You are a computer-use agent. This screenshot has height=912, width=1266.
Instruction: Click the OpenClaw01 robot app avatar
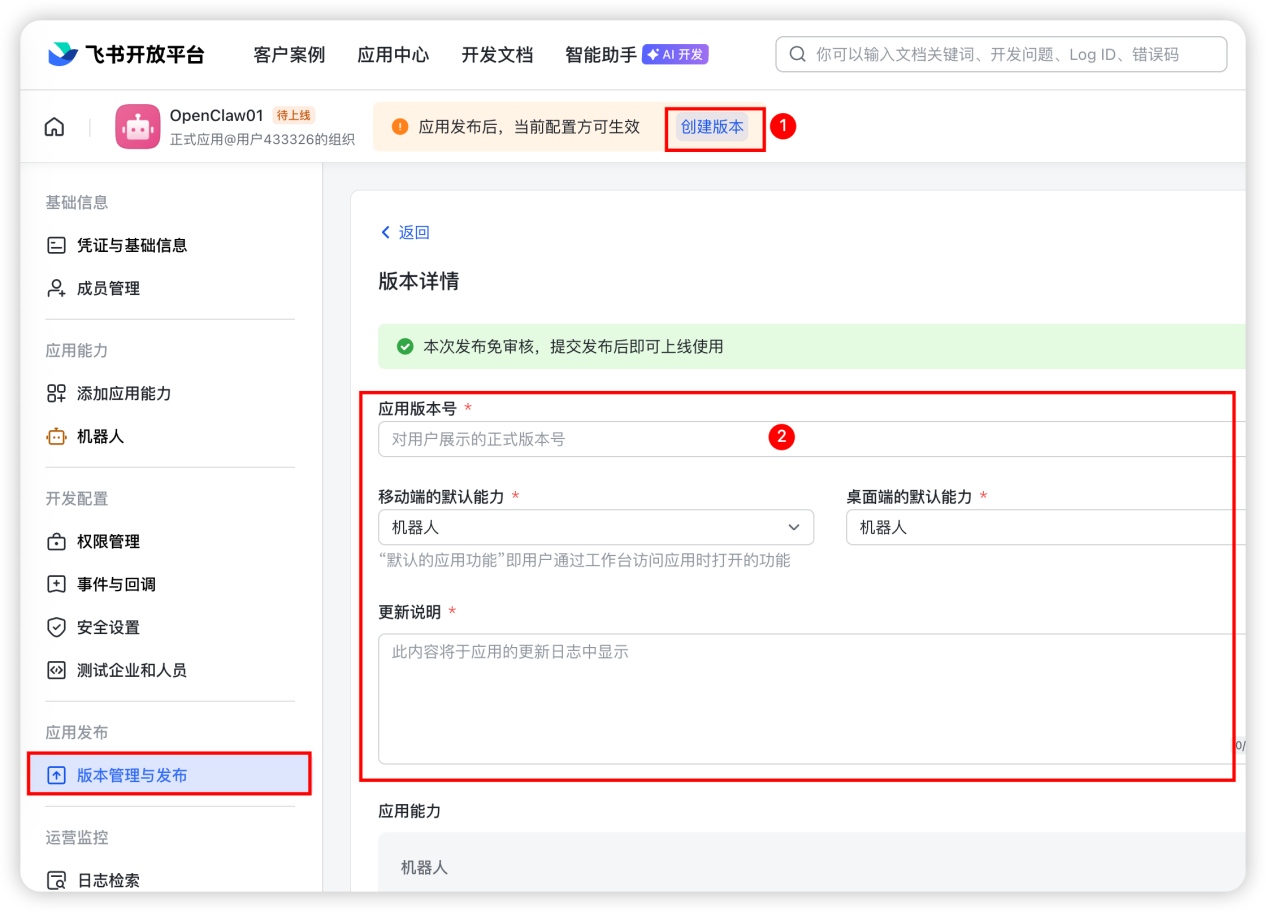coord(139,126)
